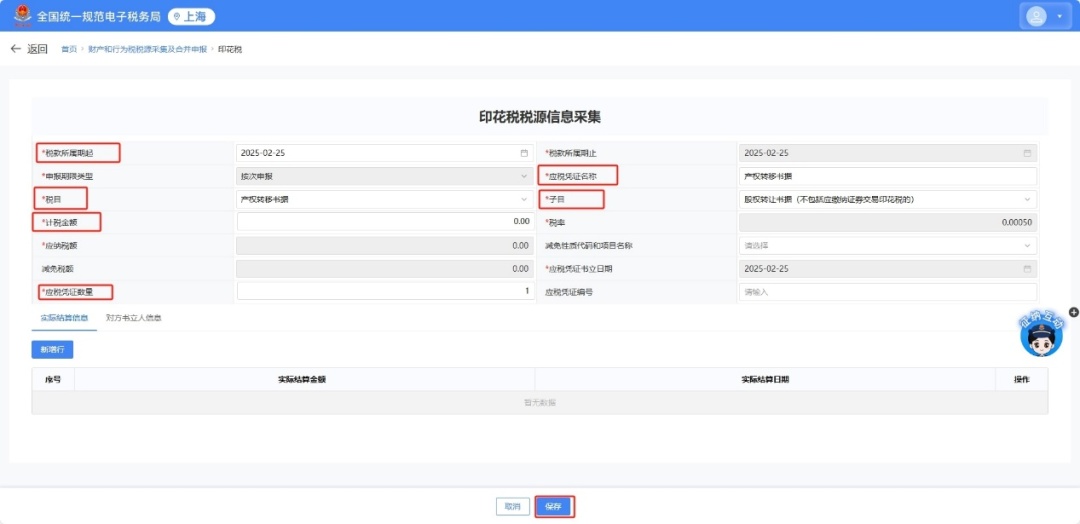This screenshot has height=524, width=1080.
Task: Focus the 应税凭证编号 input field
Action: point(887,292)
